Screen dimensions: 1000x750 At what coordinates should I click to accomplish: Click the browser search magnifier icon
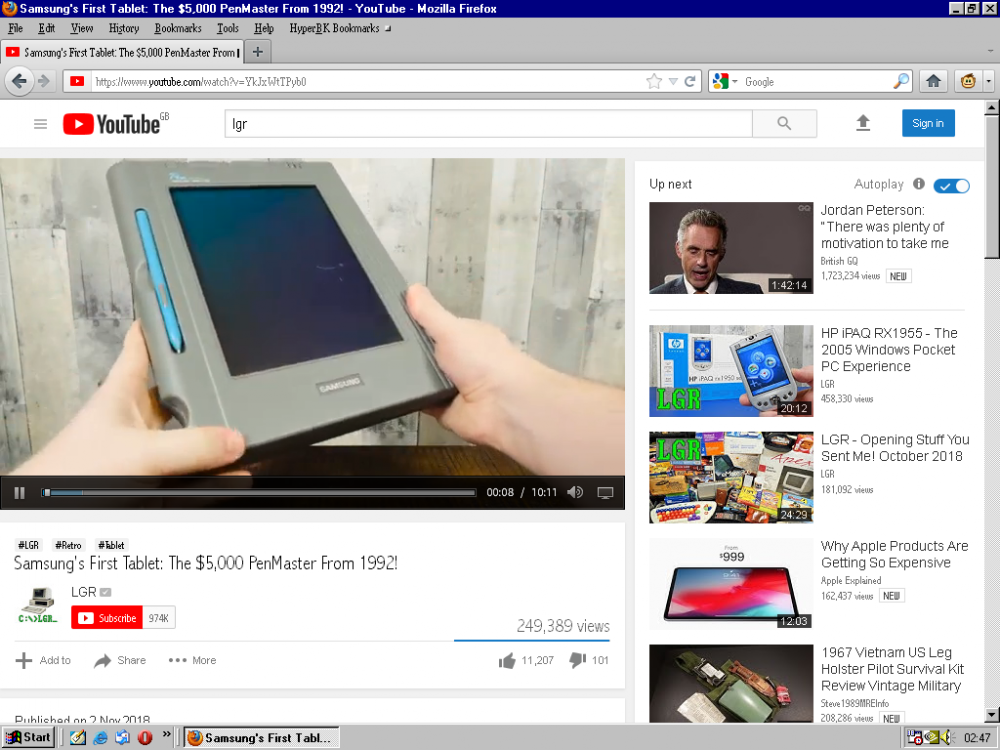click(901, 81)
